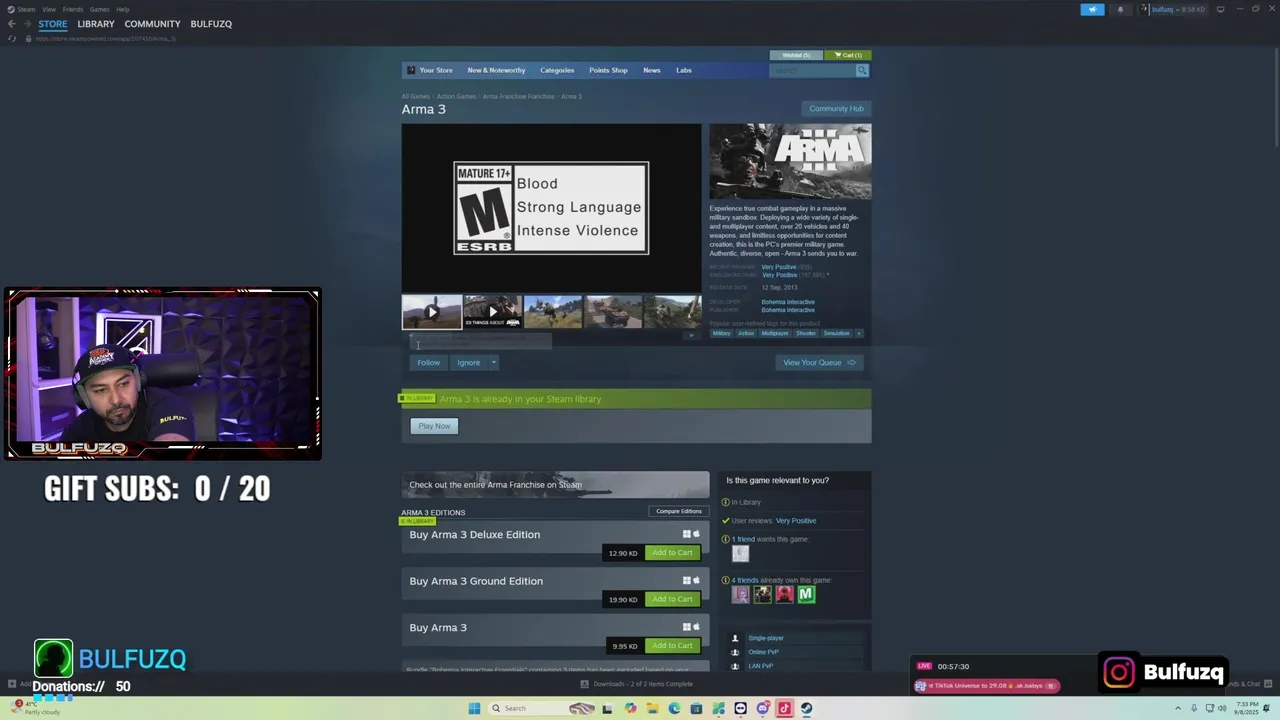Open the Steam menu in title bar
This screenshot has height=720, width=1280.
26,9
